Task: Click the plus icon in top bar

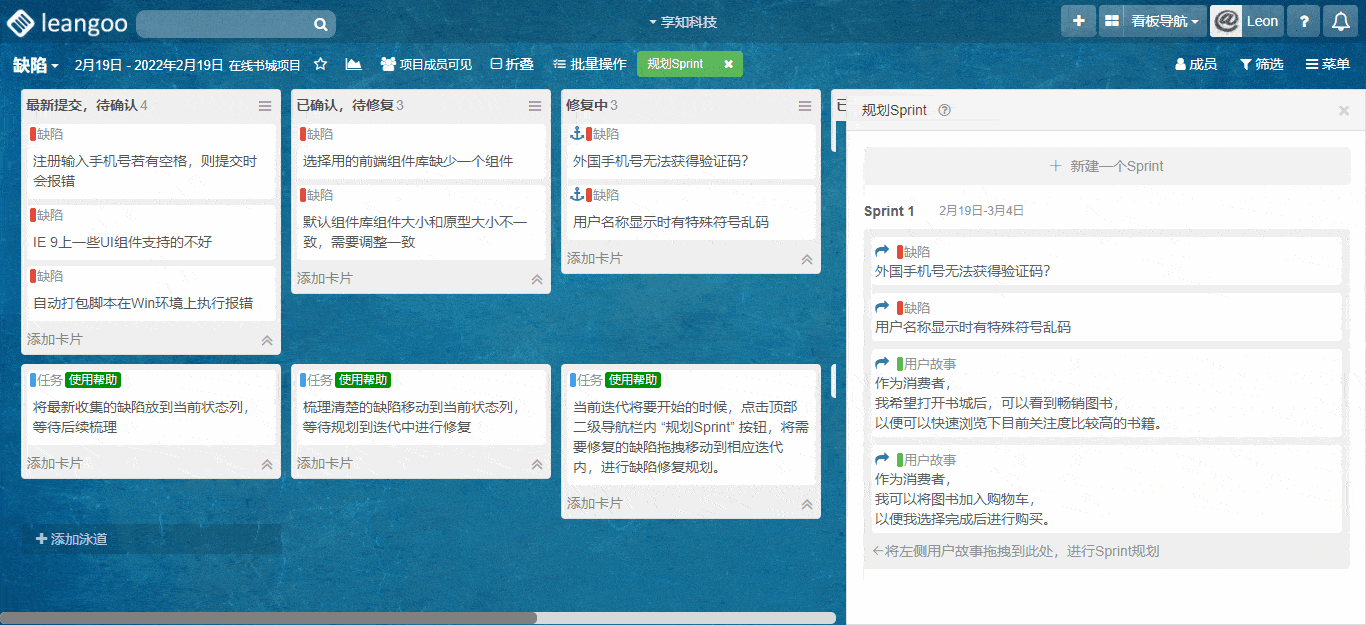Action: 1079,21
